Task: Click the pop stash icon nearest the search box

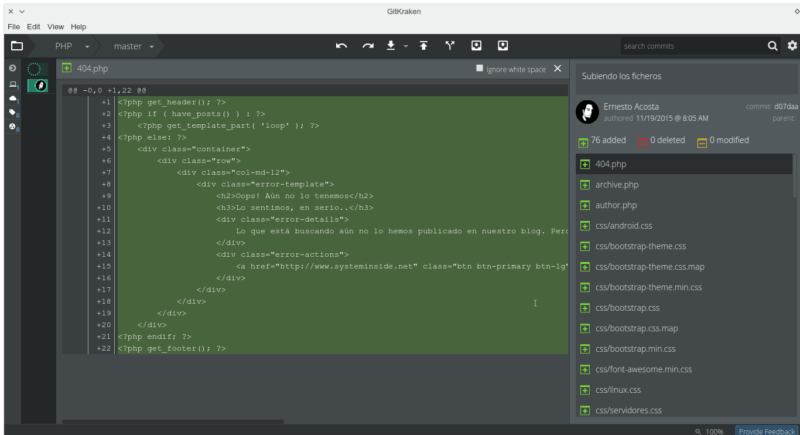Action: [x=503, y=46]
